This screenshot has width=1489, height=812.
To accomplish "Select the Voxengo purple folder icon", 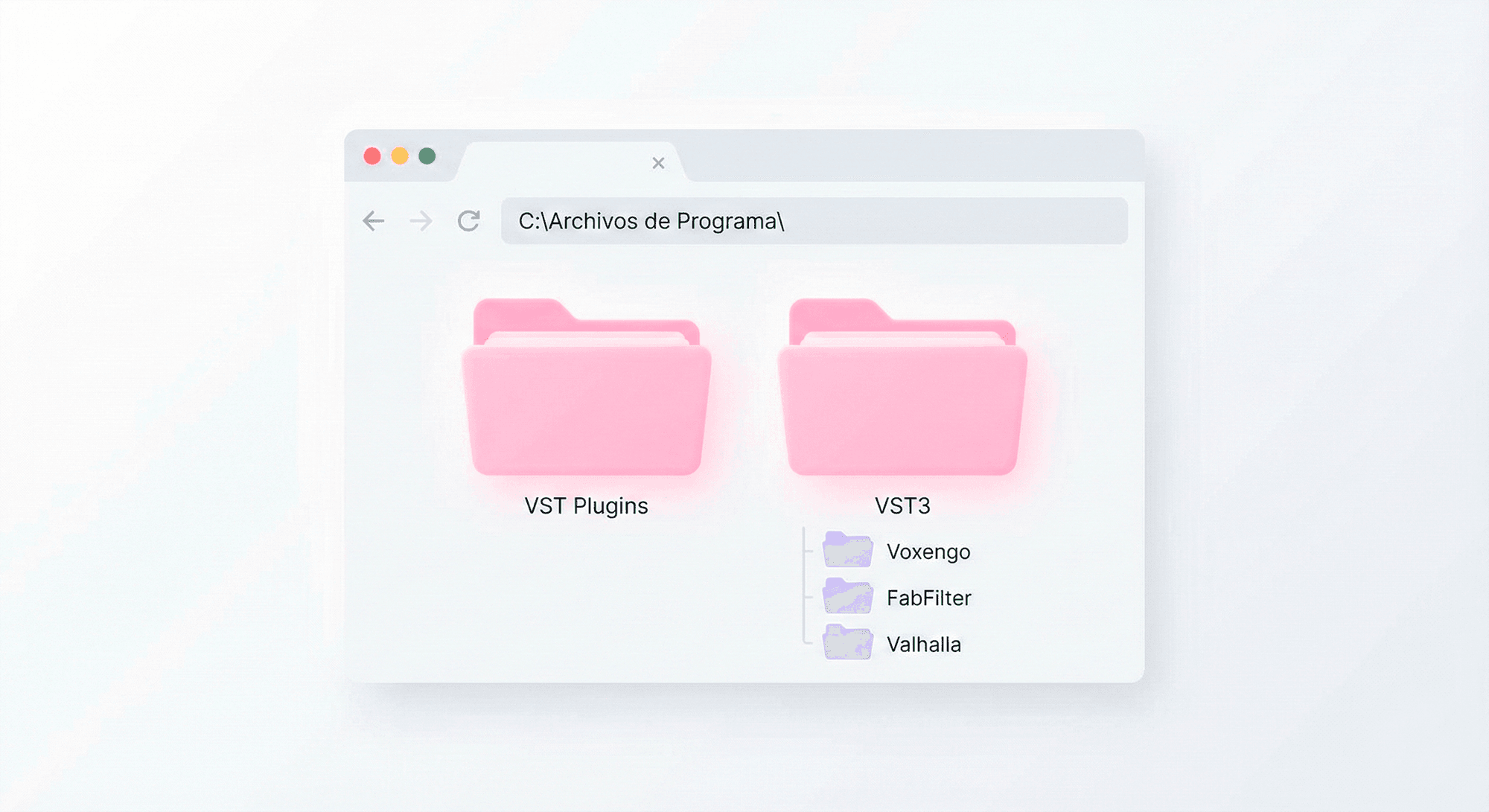I will pos(847,549).
